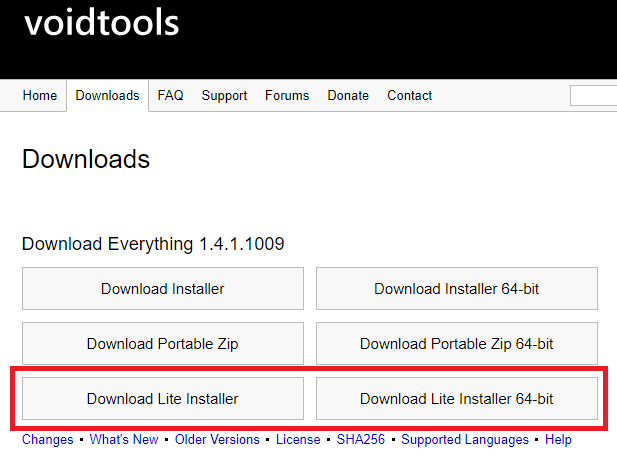The width and height of the screenshot is (617, 464).
Task: Click the voidtools site logo
Action: 102,23
